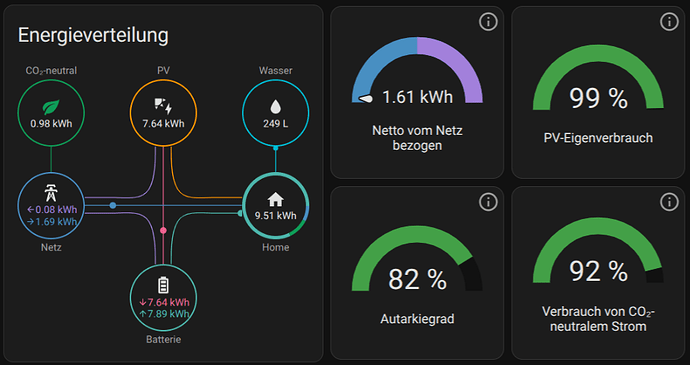
Task: Click the Autarkiegrad caption
Action: pyautogui.click(x=417, y=319)
